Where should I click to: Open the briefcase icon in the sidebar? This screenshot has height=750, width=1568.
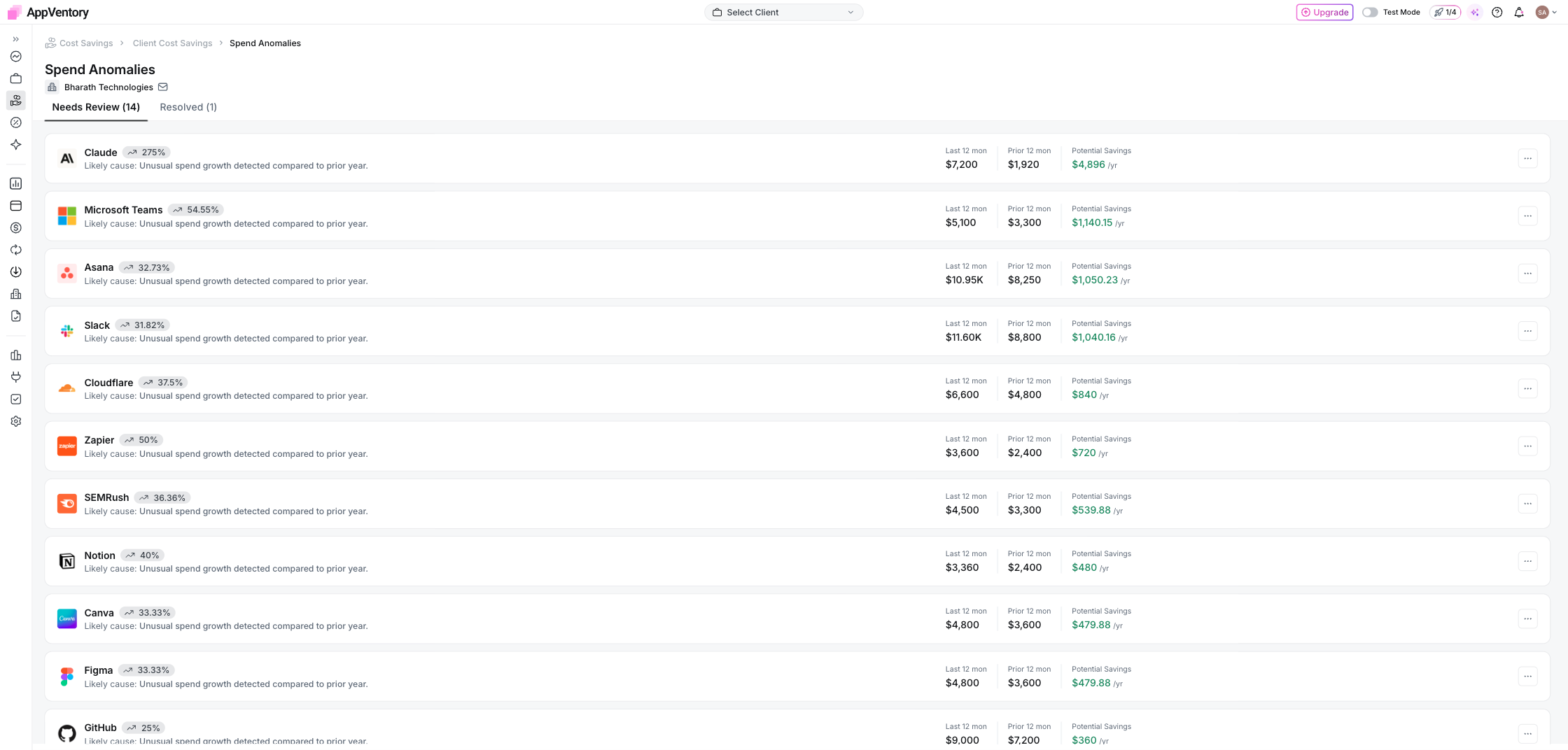click(15, 78)
